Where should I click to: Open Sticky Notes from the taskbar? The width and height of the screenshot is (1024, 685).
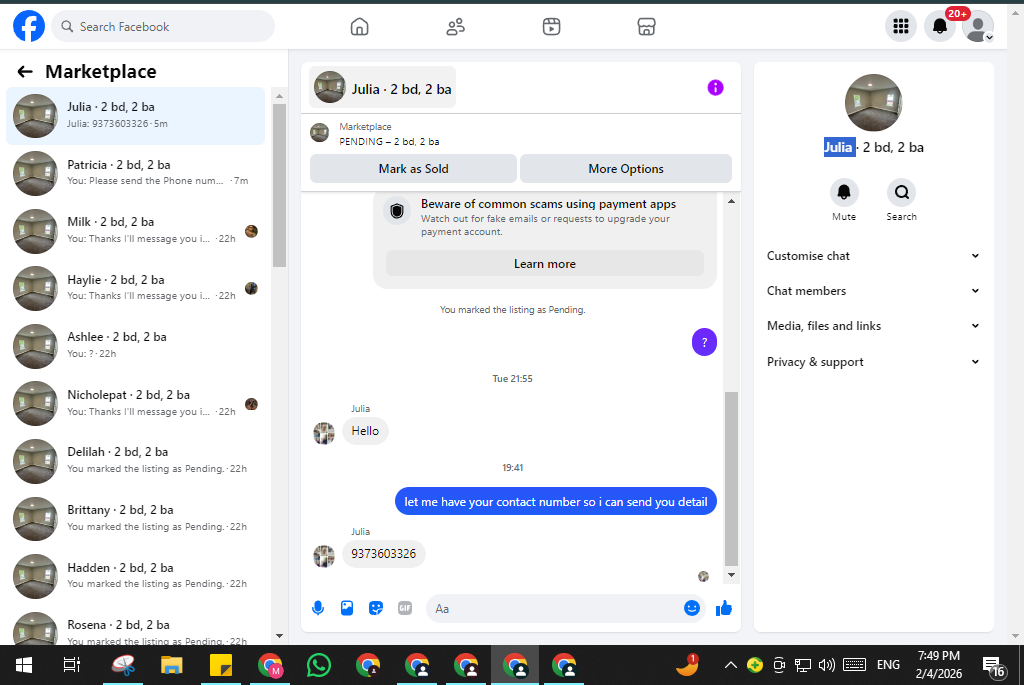pyautogui.click(x=221, y=665)
